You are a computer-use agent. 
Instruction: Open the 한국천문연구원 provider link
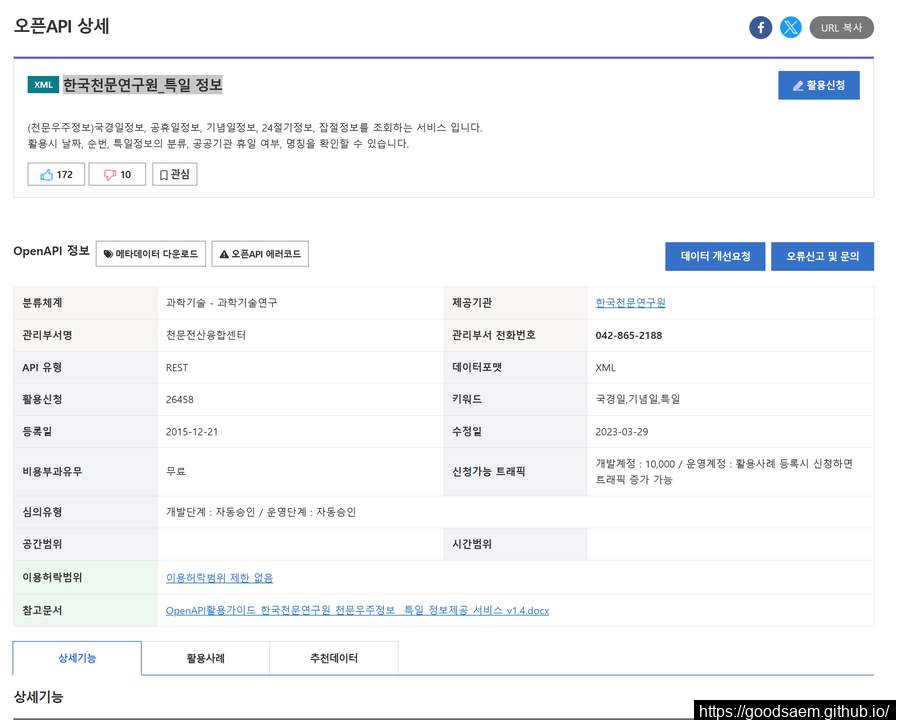coord(630,302)
